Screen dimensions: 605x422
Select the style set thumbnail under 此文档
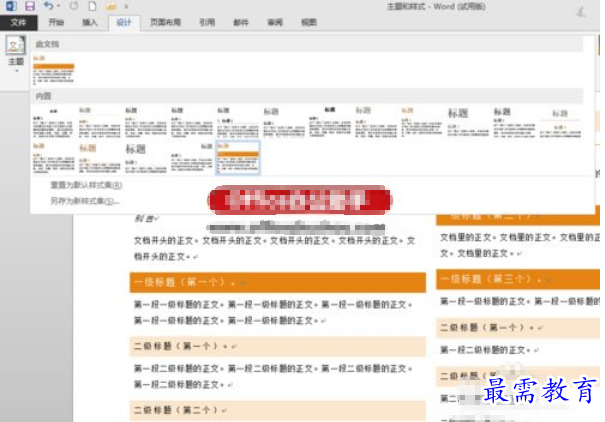click(53, 69)
